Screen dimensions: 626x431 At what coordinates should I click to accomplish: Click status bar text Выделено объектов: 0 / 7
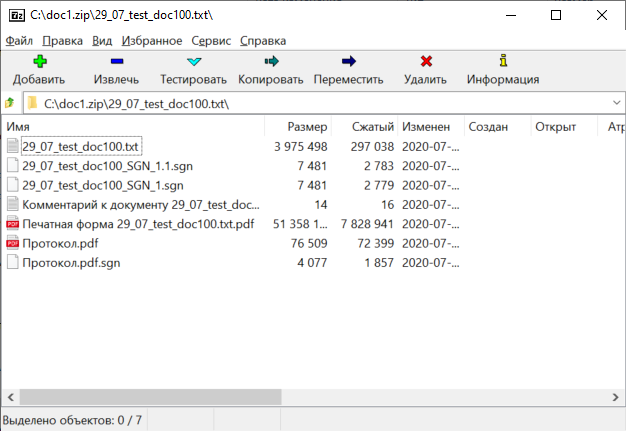click(x=72, y=420)
